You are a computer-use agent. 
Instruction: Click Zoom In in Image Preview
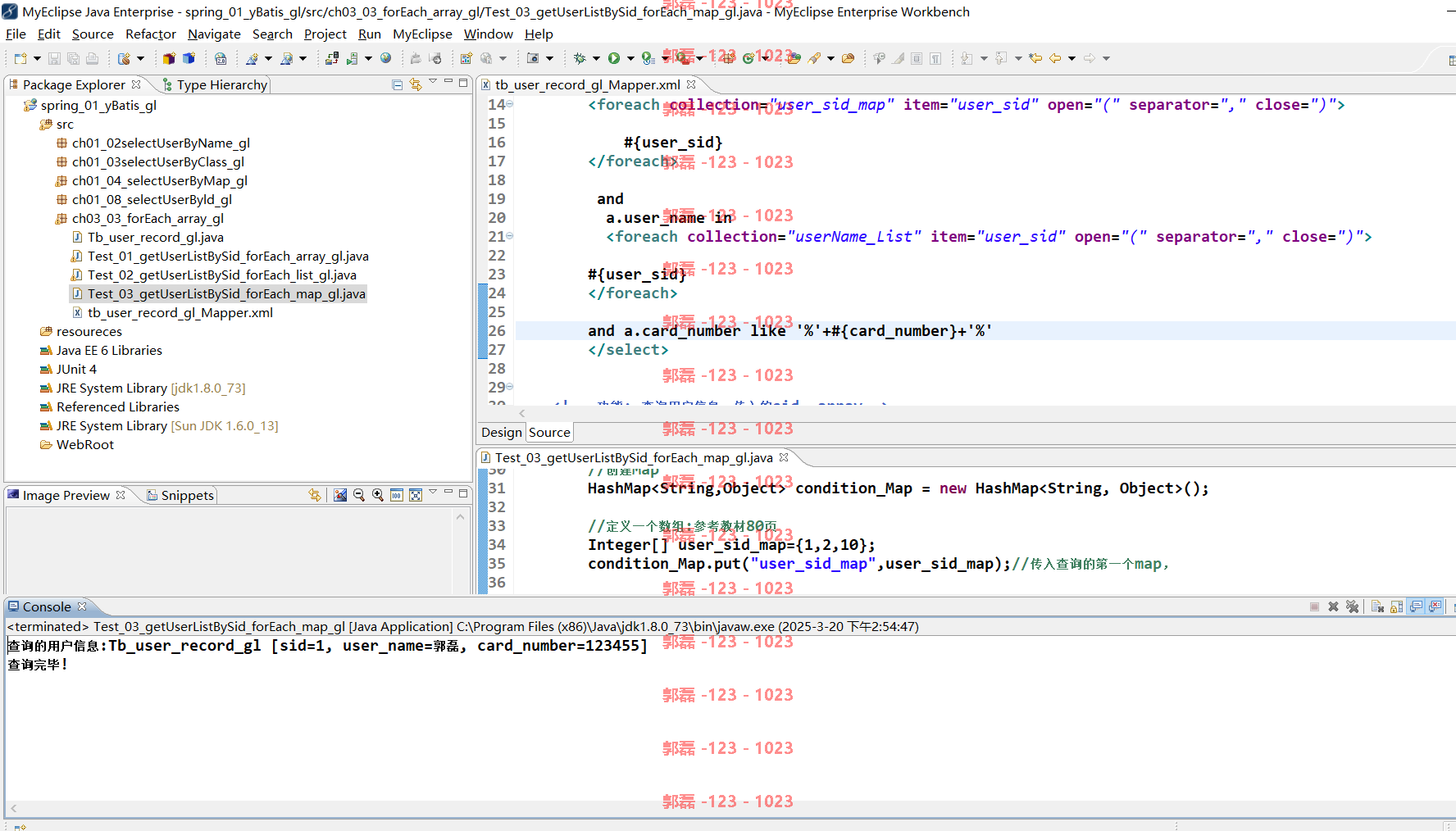click(378, 495)
